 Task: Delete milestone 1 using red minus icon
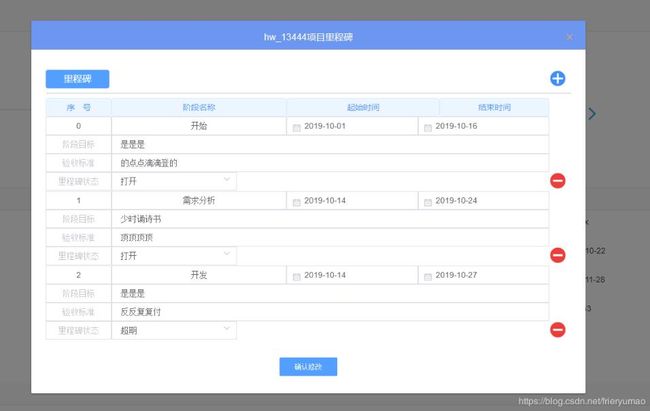tap(558, 255)
